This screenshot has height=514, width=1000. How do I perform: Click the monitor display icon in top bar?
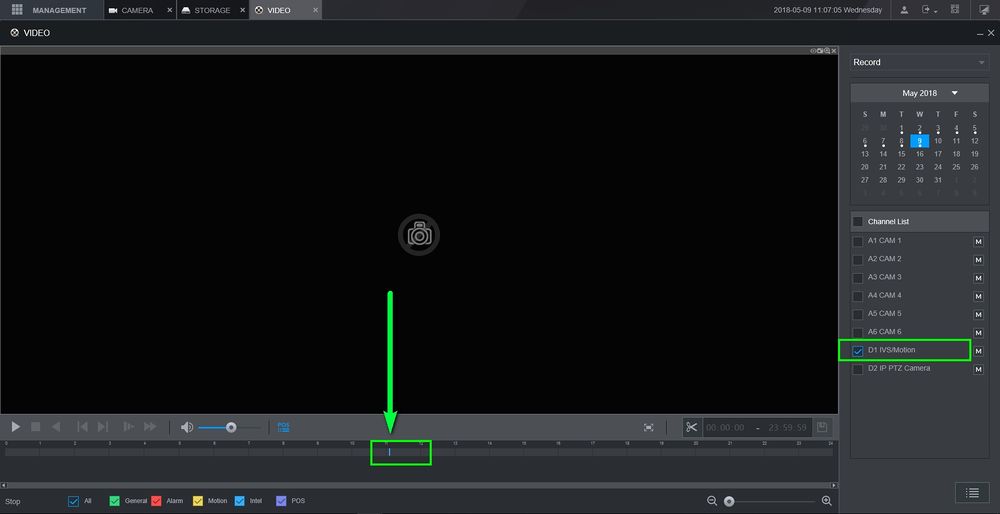(983, 10)
